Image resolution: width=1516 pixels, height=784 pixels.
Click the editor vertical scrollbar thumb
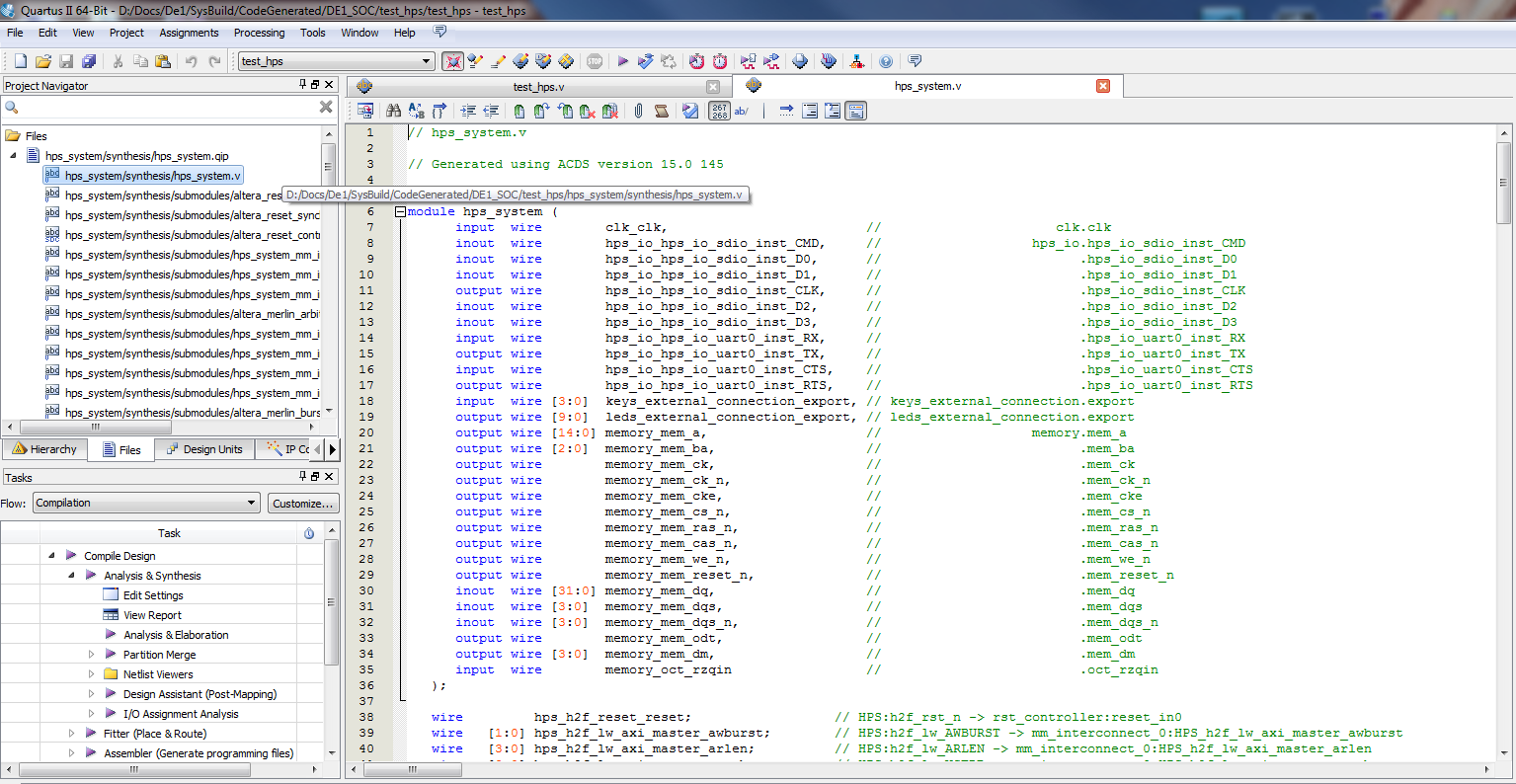[1503, 183]
